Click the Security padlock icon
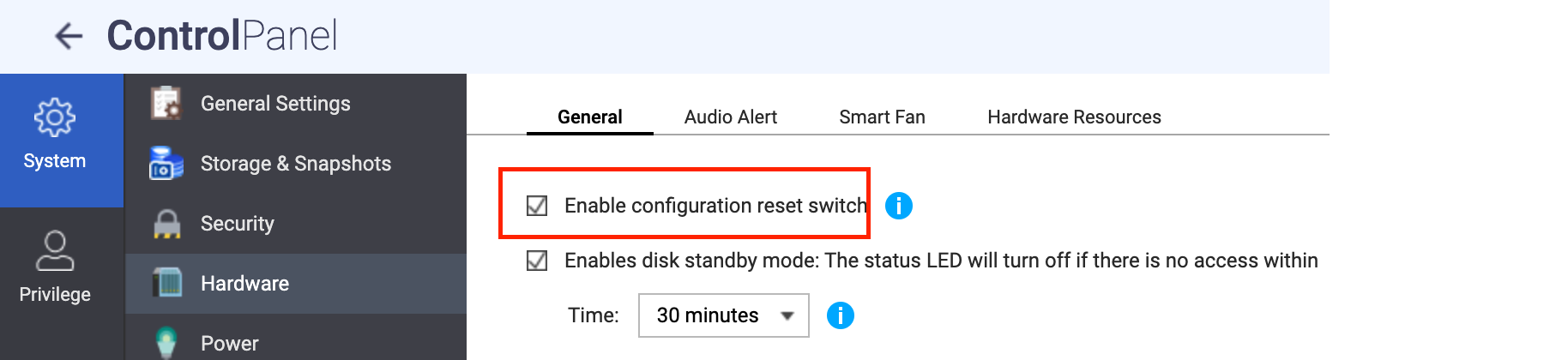The image size is (1568, 360). click(166, 224)
